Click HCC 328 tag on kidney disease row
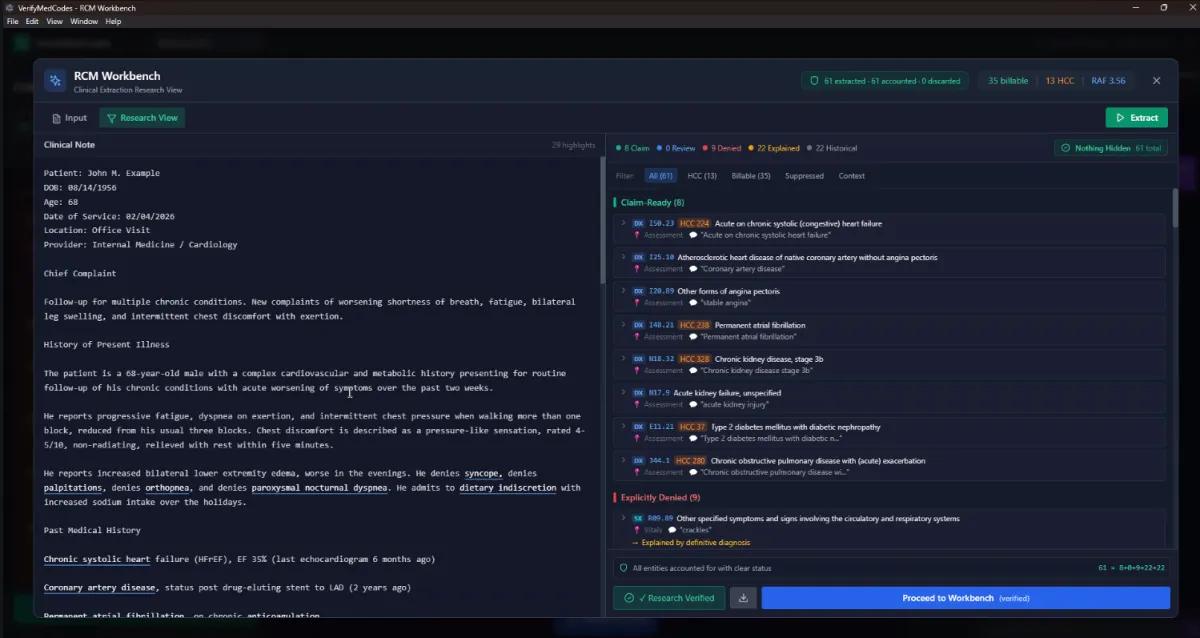 [x=694, y=360]
